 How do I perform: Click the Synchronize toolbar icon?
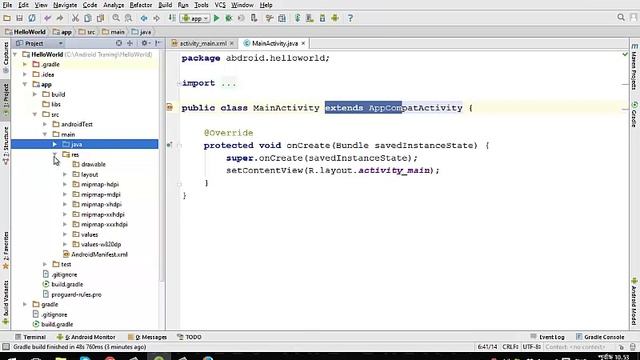click(32, 18)
